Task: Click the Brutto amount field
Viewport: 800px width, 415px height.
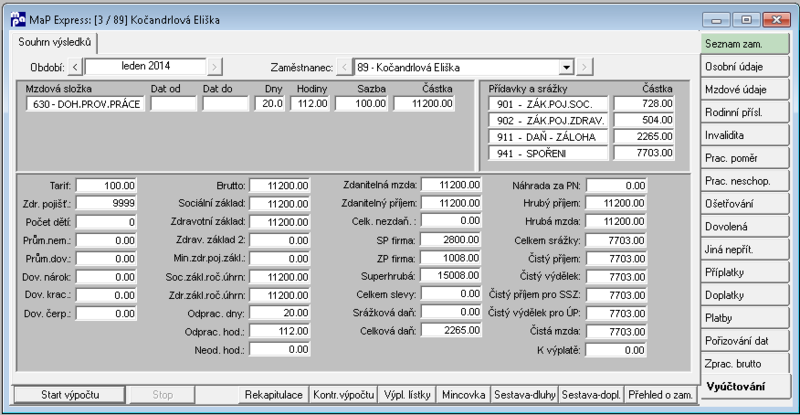Action: [x=280, y=186]
